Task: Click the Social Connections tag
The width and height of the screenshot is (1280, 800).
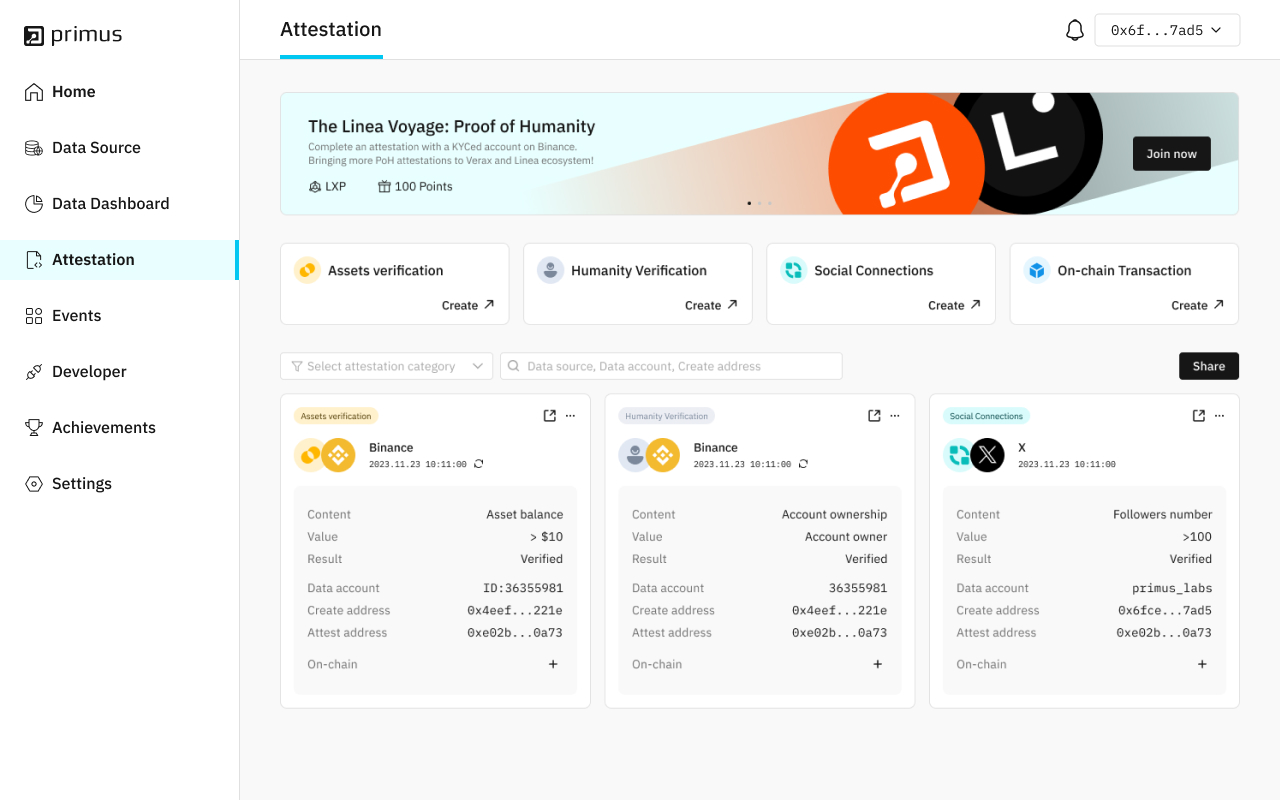Action: coord(986,416)
